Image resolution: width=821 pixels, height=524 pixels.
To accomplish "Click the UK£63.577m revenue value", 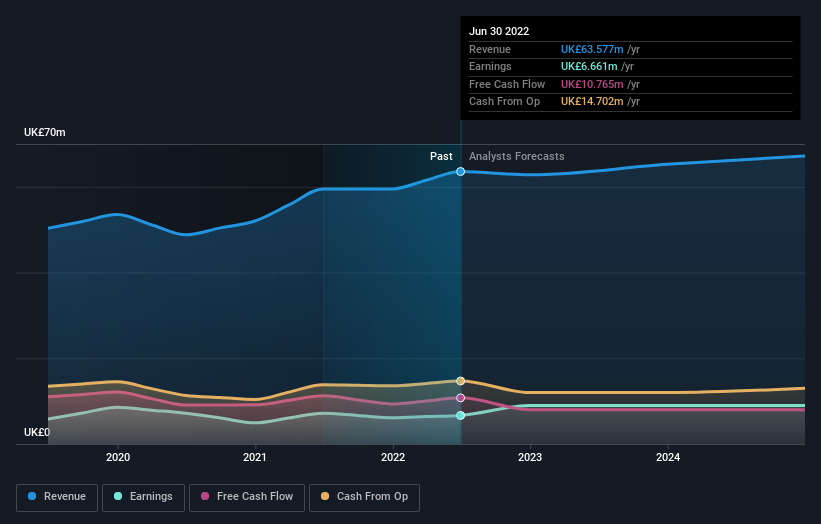I will (x=592, y=49).
